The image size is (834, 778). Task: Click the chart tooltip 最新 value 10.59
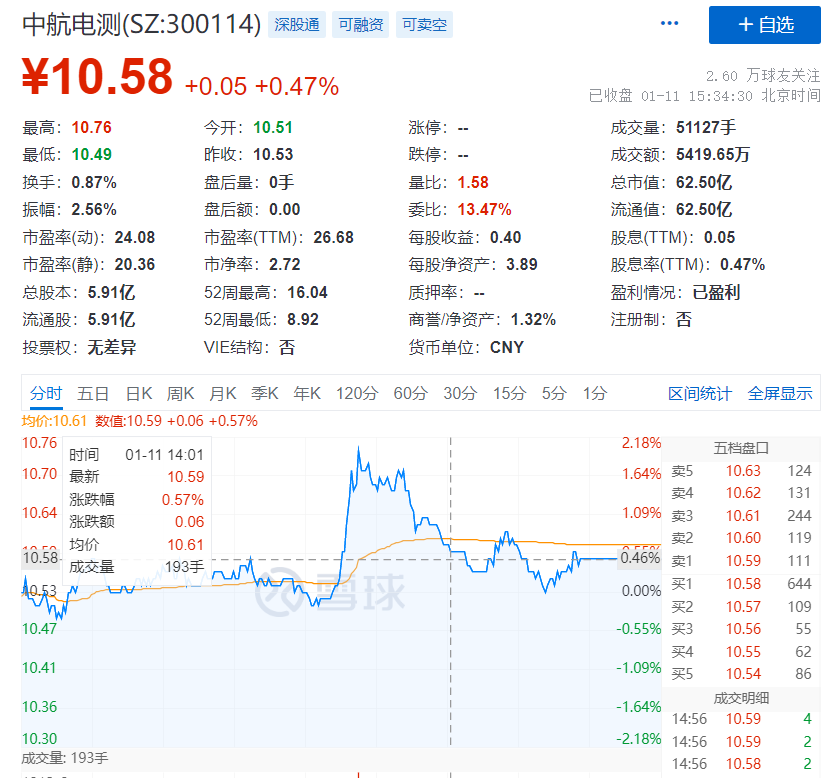click(x=186, y=477)
